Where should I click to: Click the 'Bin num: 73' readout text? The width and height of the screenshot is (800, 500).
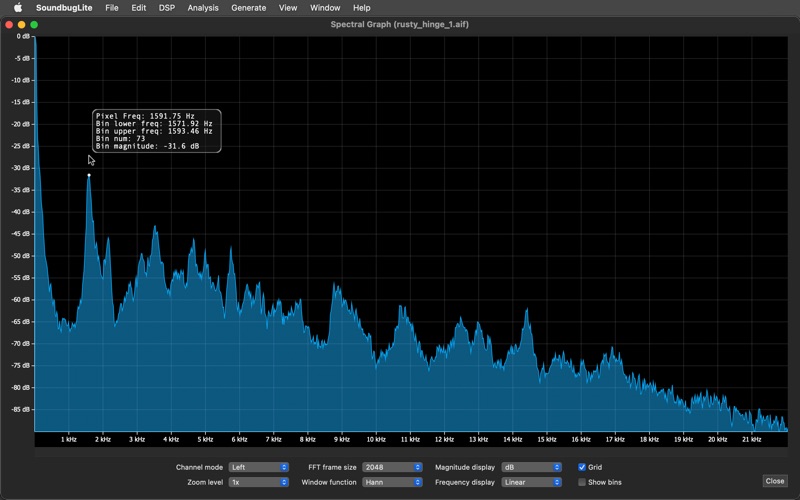tap(120, 139)
